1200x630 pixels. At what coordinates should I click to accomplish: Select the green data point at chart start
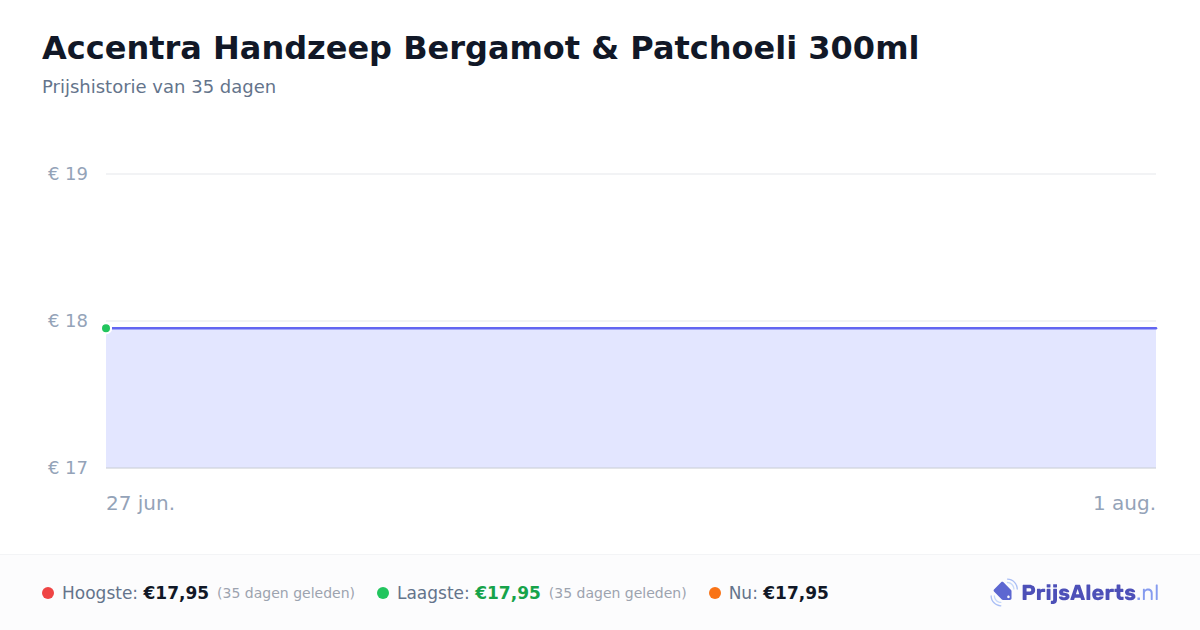tap(106, 328)
